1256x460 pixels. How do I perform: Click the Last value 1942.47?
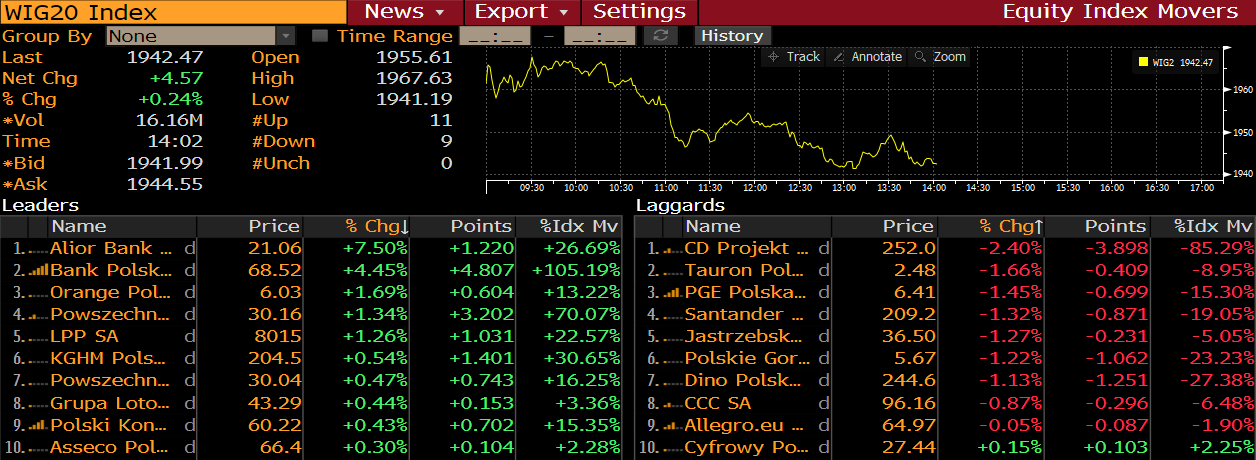pyautogui.click(x=164, y=57)
